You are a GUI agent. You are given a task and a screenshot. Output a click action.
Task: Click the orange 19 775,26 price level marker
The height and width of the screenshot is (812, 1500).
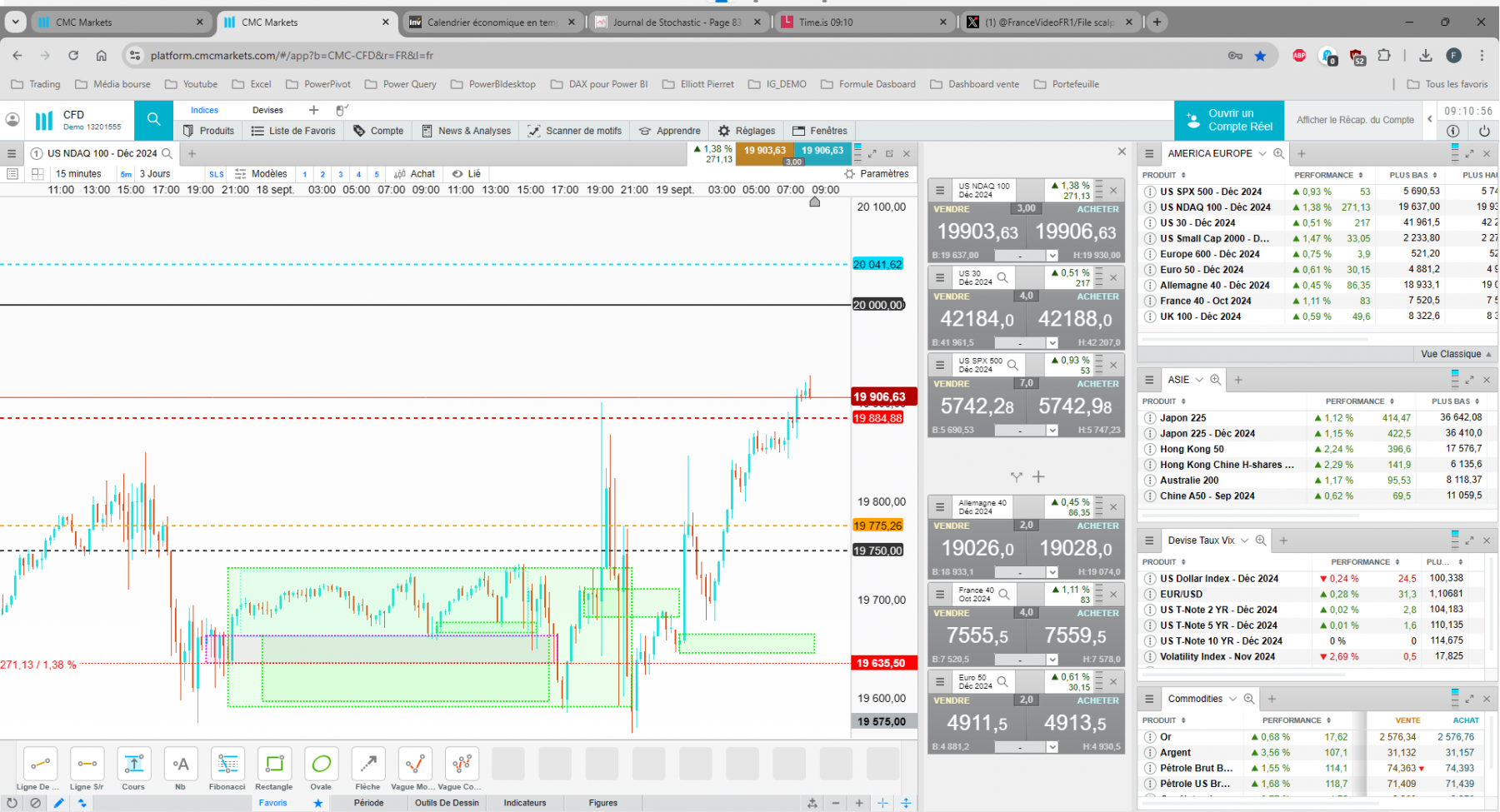click(x=877, y=526)
